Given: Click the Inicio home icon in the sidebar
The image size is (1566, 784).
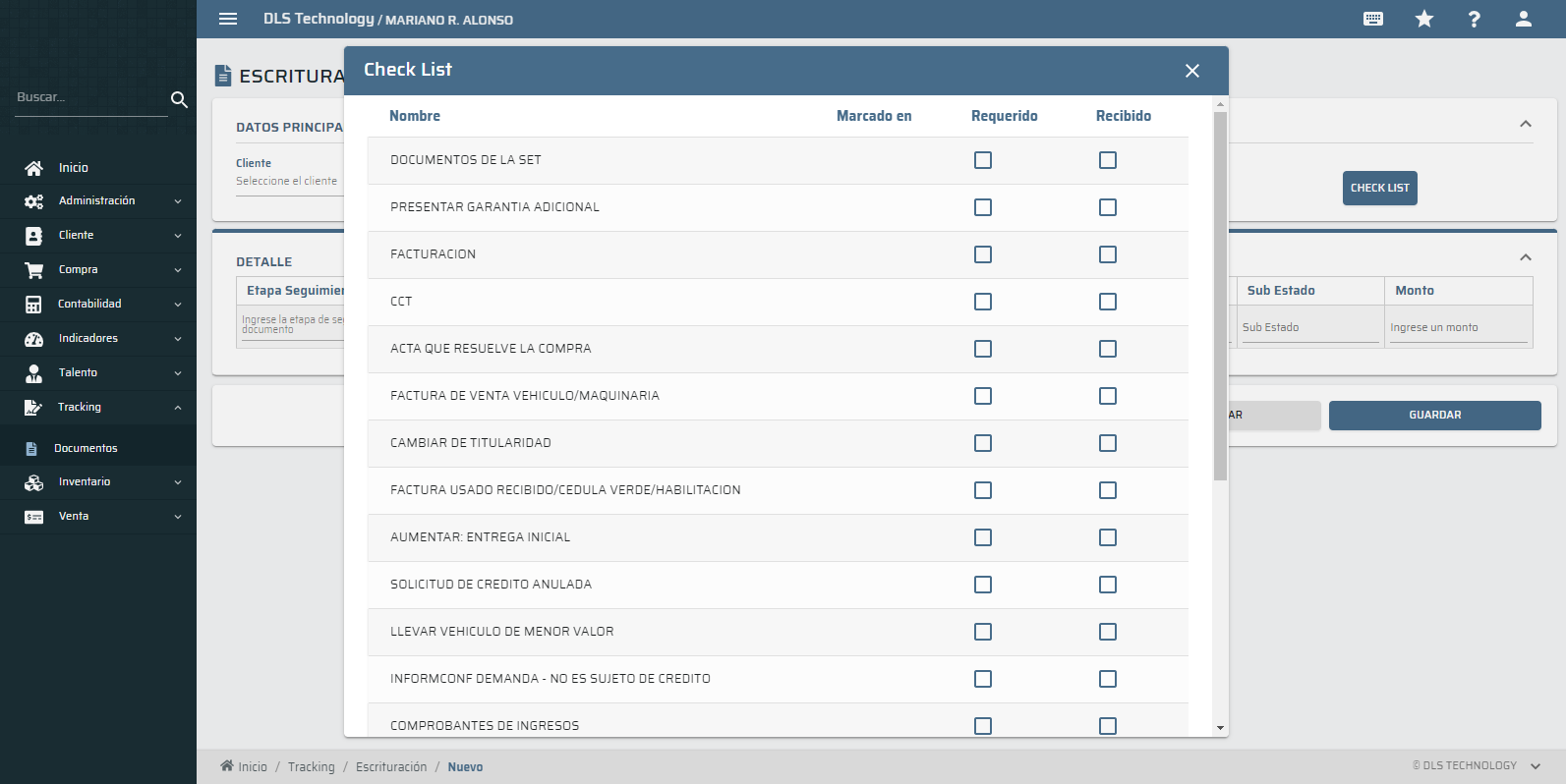Looking at the screenshot, I should tap(33, 168).
